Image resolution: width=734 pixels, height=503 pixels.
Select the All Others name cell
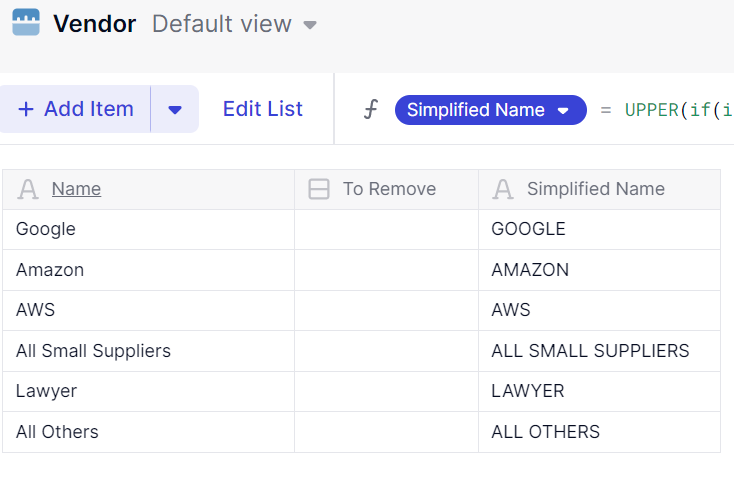pyautogui.click(x=148, y=432)
